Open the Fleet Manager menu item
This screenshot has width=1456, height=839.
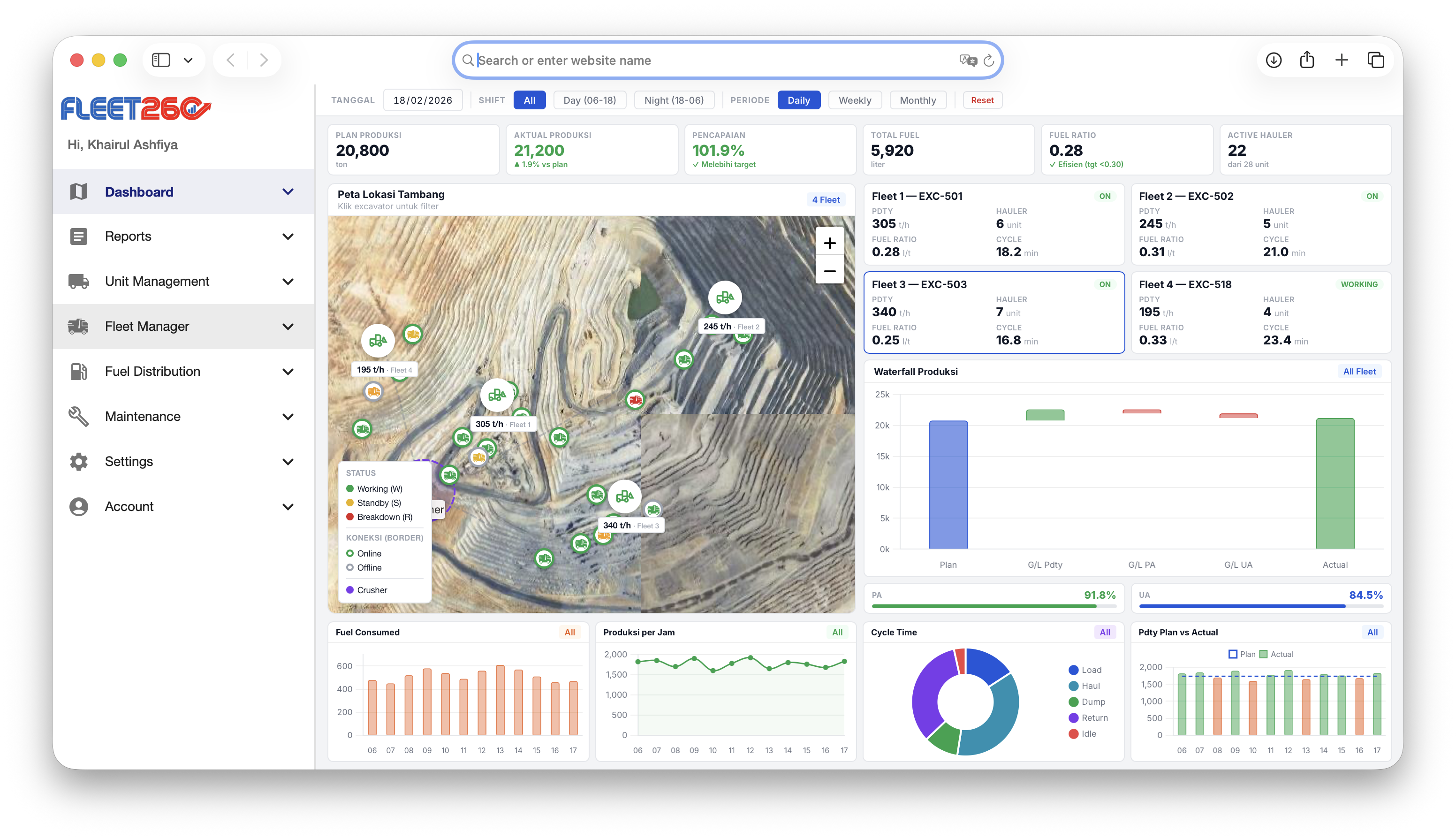[183, 326]
